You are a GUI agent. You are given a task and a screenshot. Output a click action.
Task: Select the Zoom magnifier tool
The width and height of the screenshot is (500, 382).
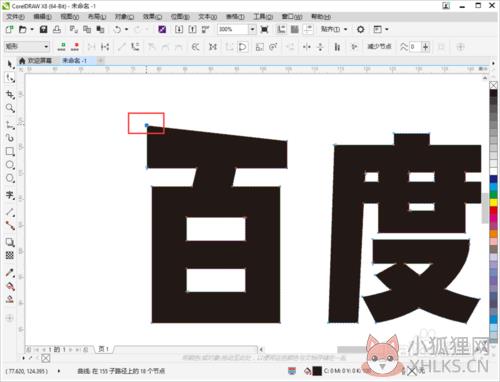pyautogui.click(x=10, y=108)
